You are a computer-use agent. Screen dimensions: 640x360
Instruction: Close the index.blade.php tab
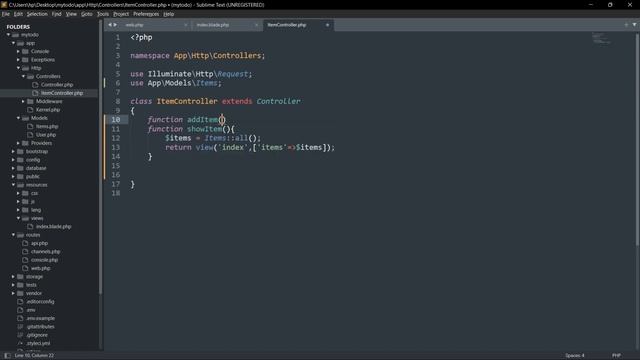pos(256,25)
